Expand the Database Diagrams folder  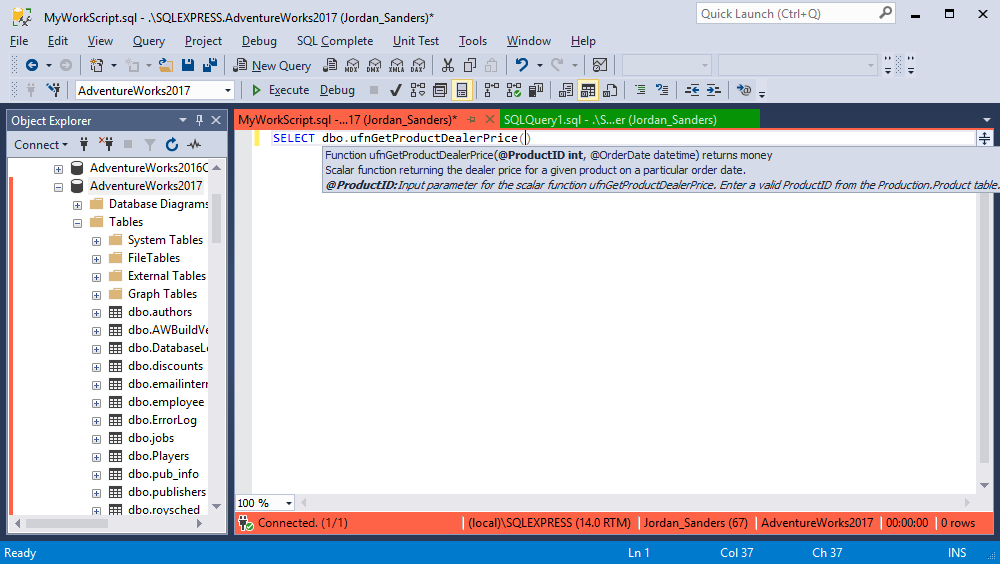(77, 205)
